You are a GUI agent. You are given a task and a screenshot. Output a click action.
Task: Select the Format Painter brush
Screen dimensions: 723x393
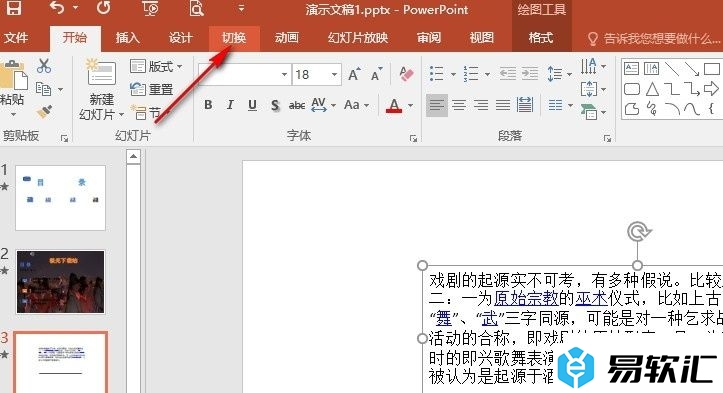44,111
